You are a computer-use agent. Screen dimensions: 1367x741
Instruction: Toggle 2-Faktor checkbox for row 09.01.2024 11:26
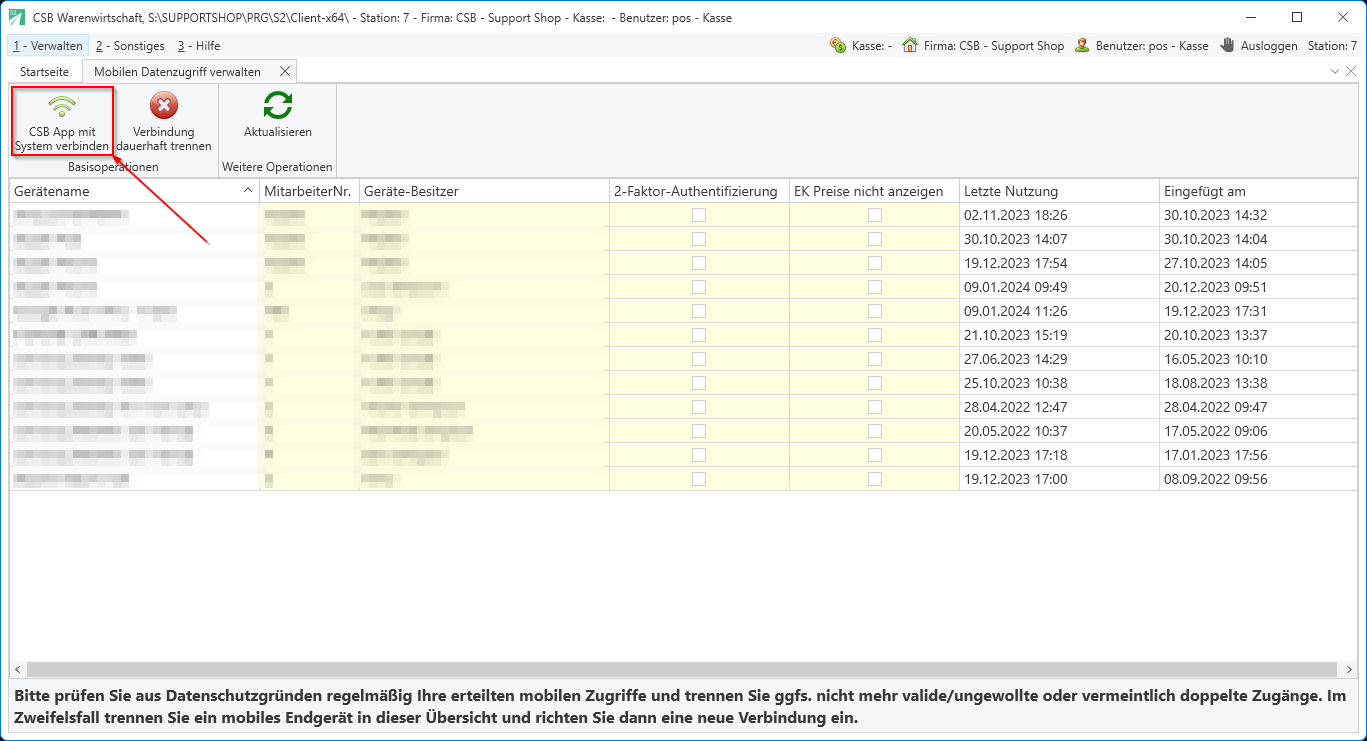(x=699, y=311)
